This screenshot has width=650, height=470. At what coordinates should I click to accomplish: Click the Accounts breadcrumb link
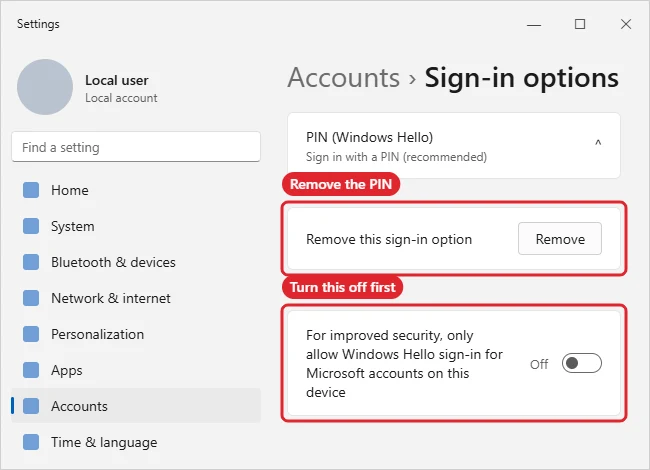[344, 78]
